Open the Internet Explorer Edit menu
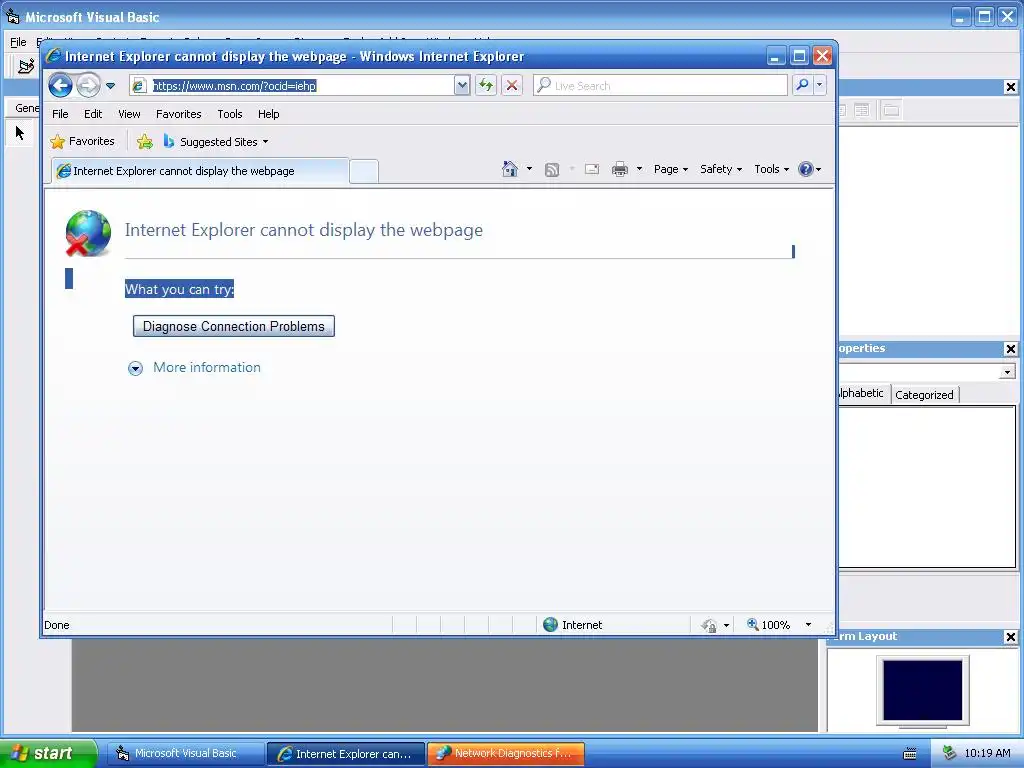1024x768 pixels. pyautogui.click(x=93, y=114)
